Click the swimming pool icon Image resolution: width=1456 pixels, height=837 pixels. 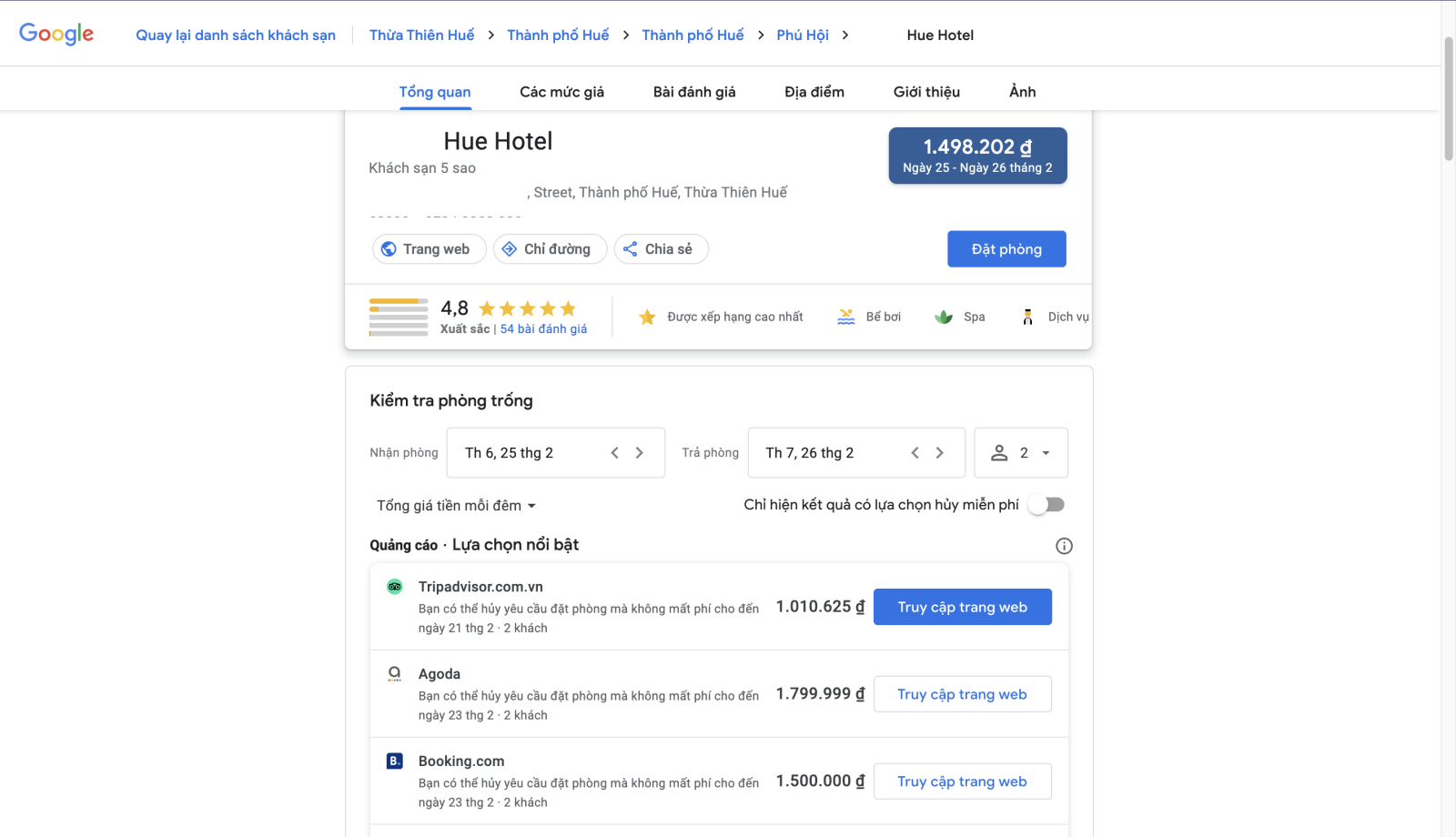846,317
